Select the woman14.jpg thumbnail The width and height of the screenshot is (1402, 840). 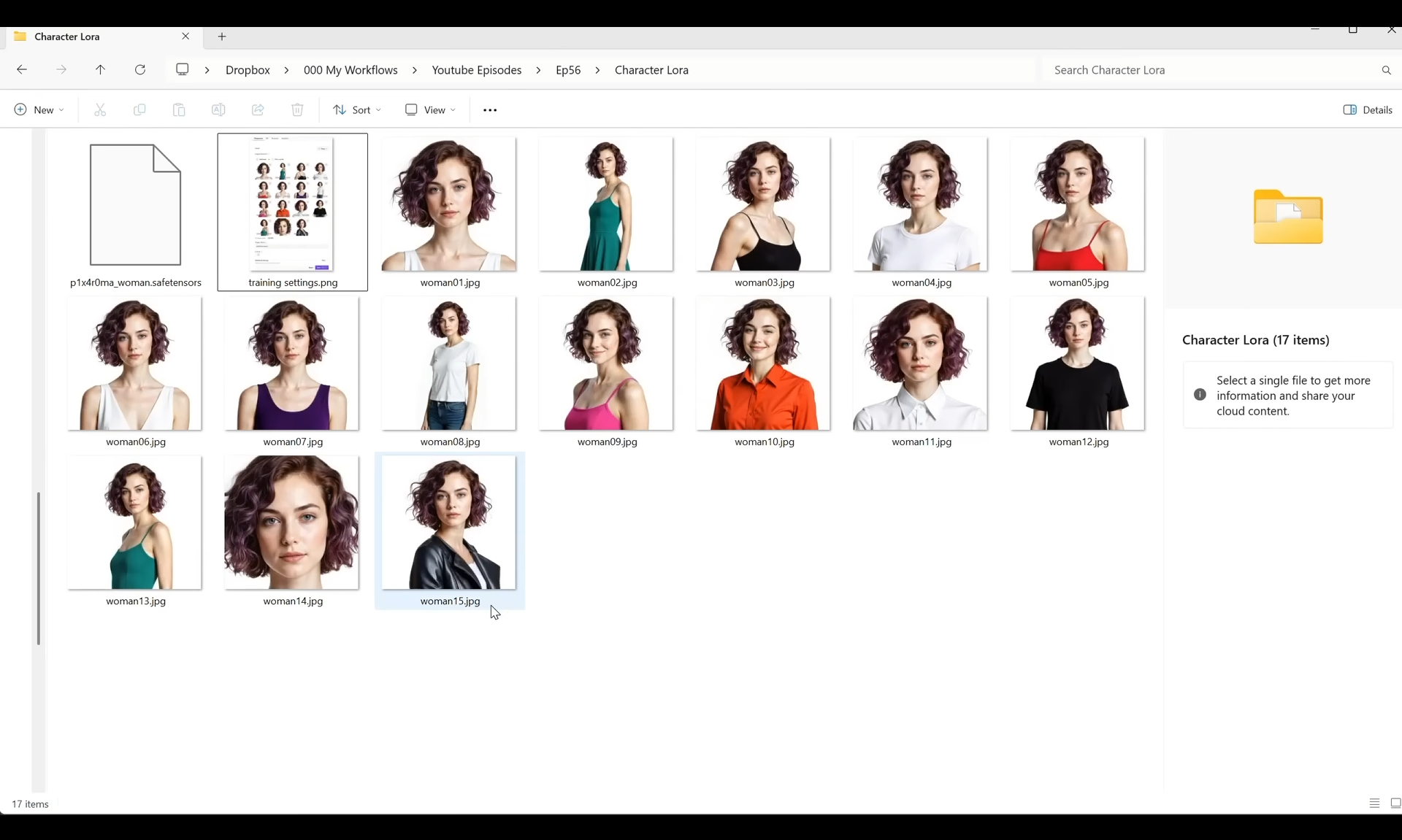pos(292,523)
